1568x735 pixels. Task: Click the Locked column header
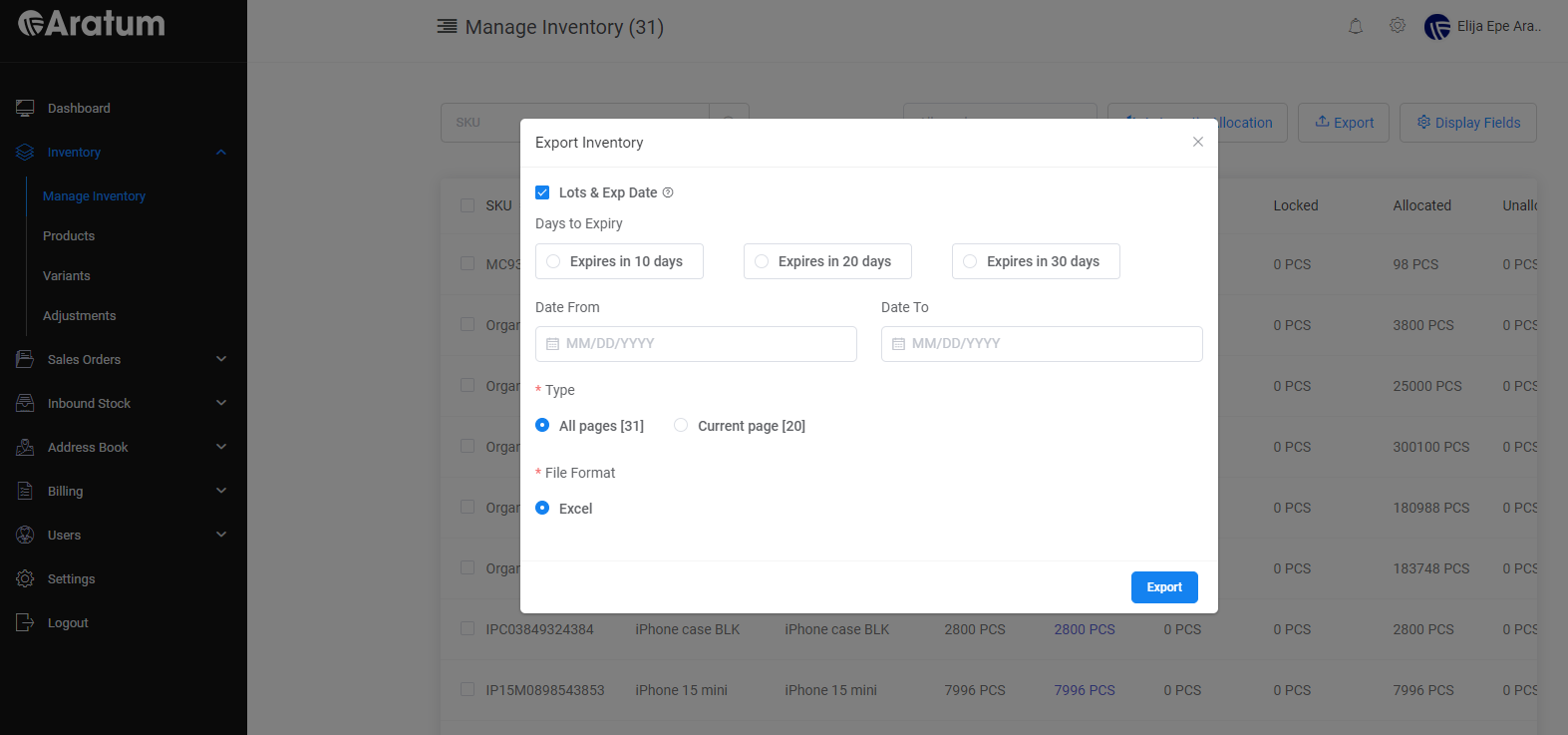point(1296,205)
